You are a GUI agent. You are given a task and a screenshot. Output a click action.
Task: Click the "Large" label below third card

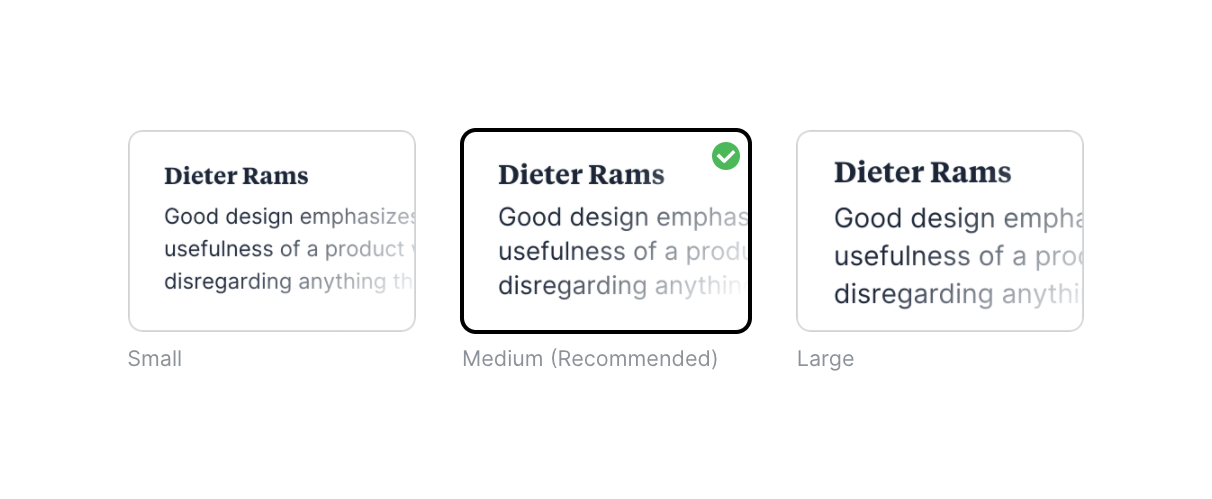825,359
